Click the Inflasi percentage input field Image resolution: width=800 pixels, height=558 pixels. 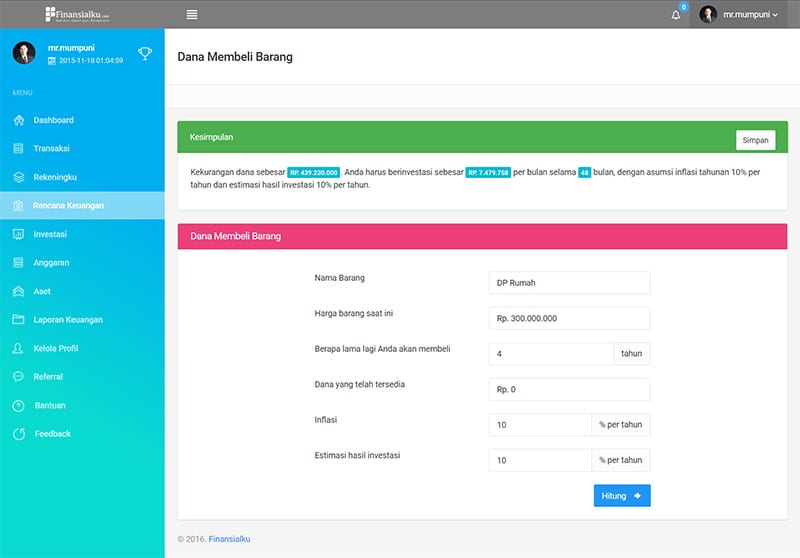tap(540, 425)
